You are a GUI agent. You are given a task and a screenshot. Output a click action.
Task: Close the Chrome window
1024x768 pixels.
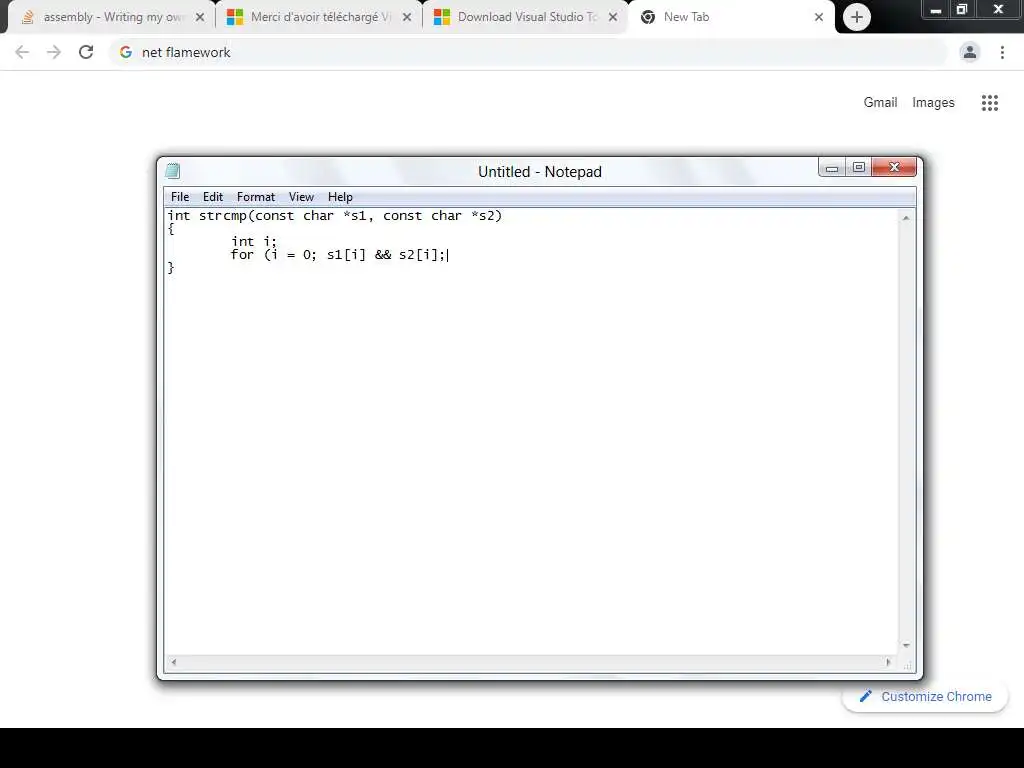point(999,10)
